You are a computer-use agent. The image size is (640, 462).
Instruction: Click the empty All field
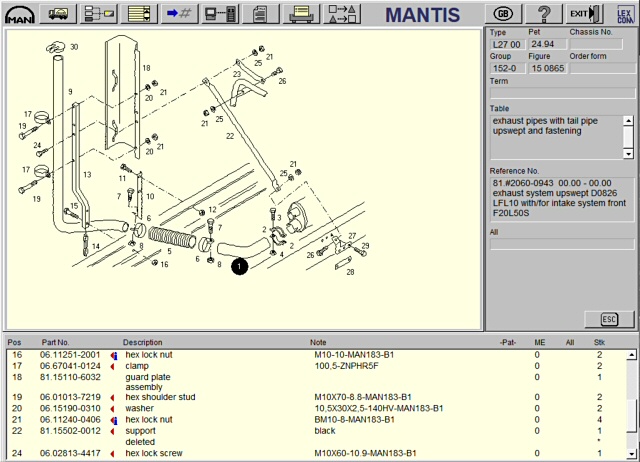coord(562,244)
